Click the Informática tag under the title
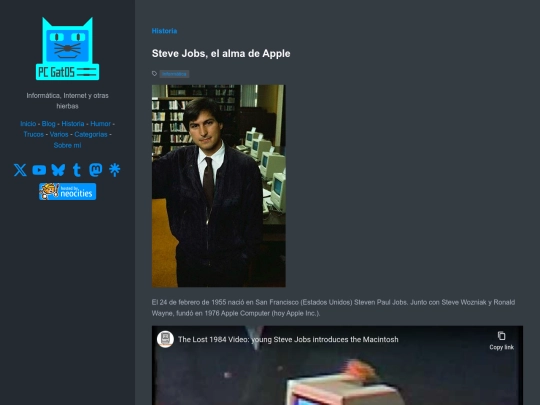 click(174, 74)
